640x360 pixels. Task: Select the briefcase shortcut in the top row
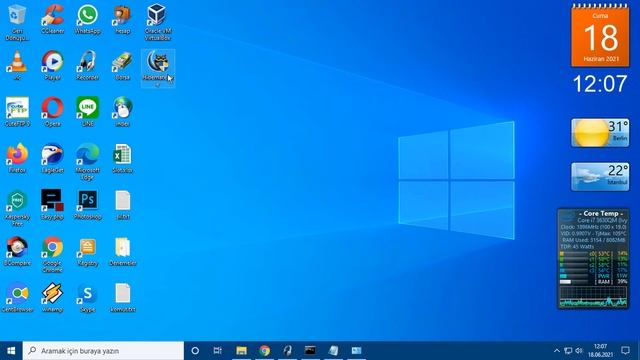123,19
